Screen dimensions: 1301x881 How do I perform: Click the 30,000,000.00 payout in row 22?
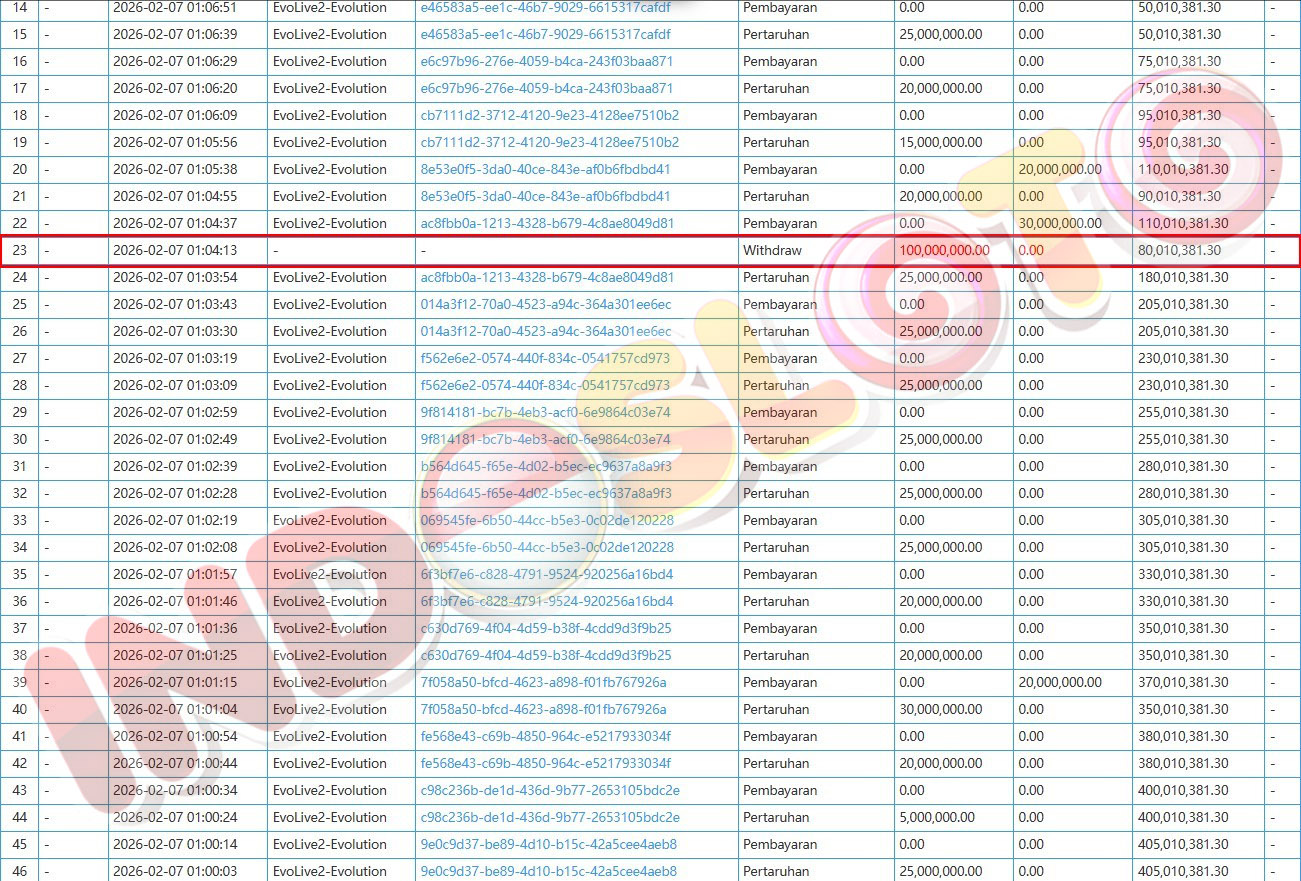(1060, 223)
